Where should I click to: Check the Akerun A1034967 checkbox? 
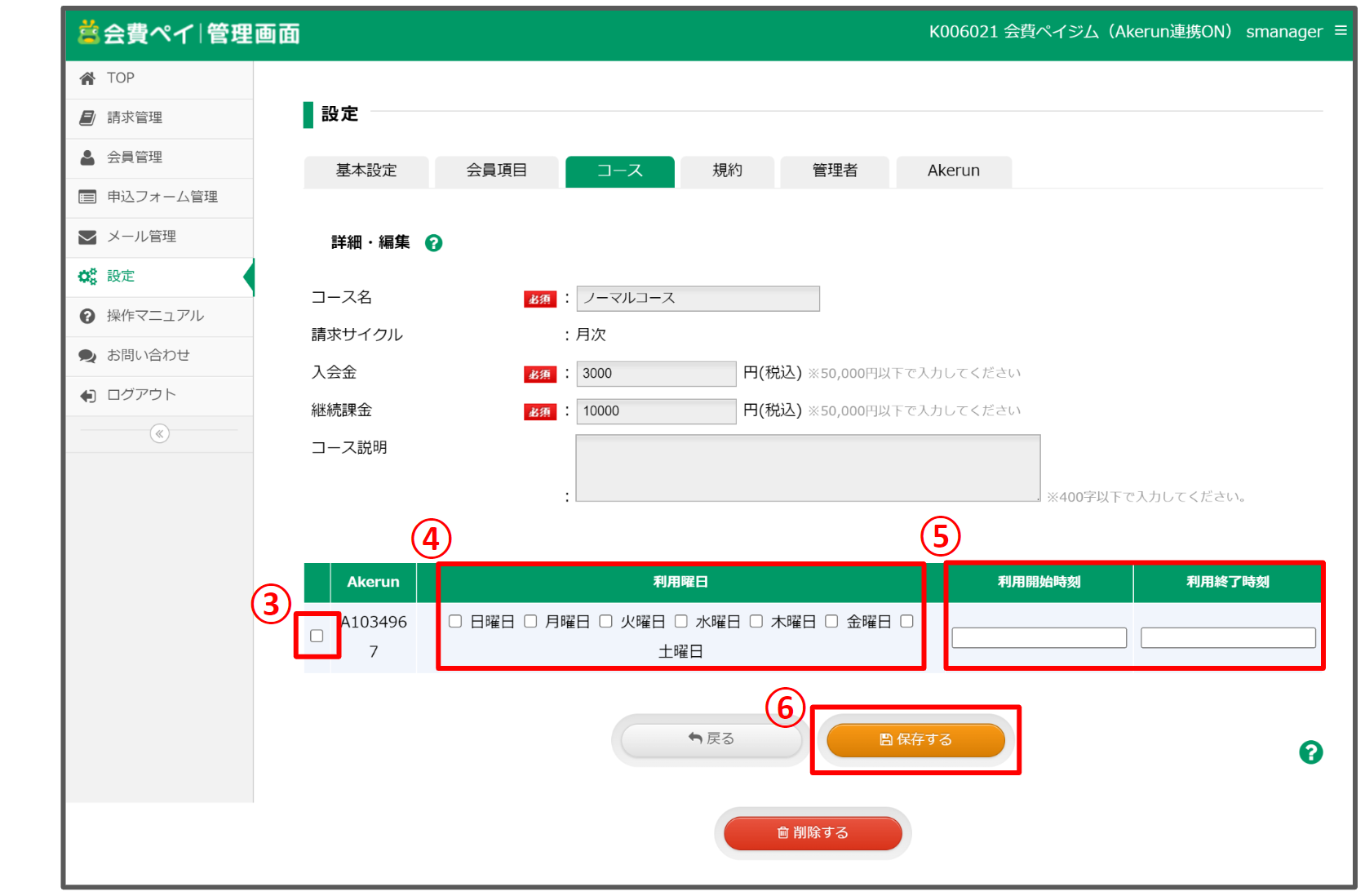point(317,636)
